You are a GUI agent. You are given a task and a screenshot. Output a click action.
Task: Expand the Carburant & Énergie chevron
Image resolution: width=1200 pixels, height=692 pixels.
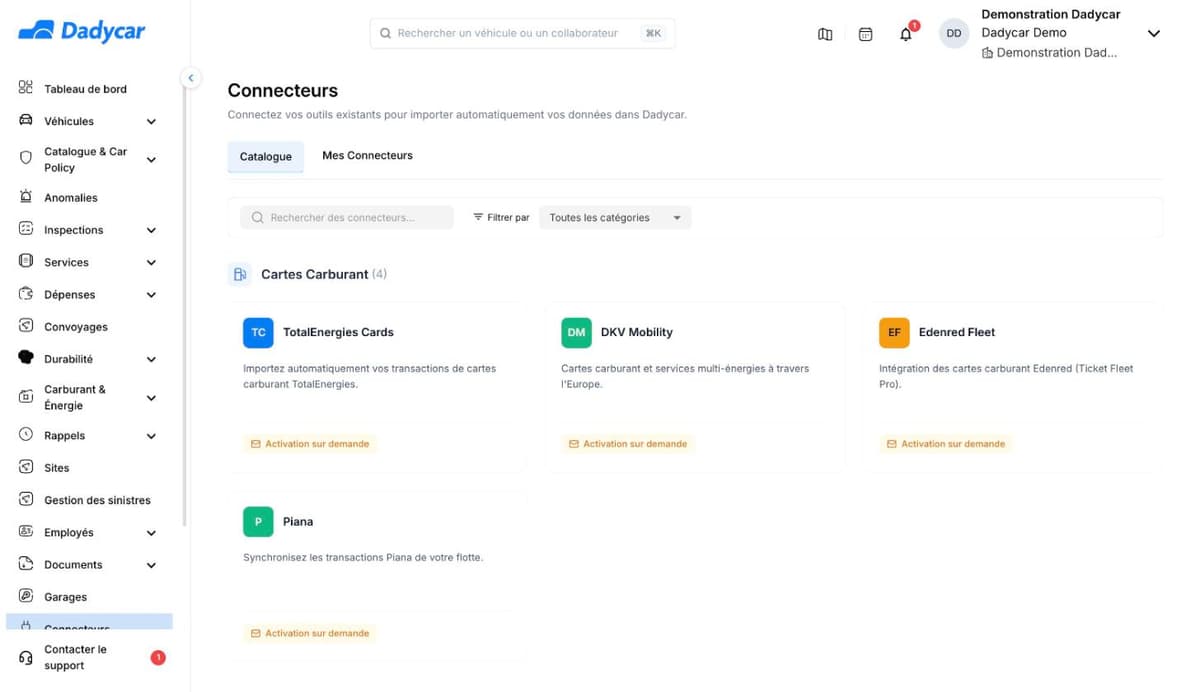coord(151,398)
